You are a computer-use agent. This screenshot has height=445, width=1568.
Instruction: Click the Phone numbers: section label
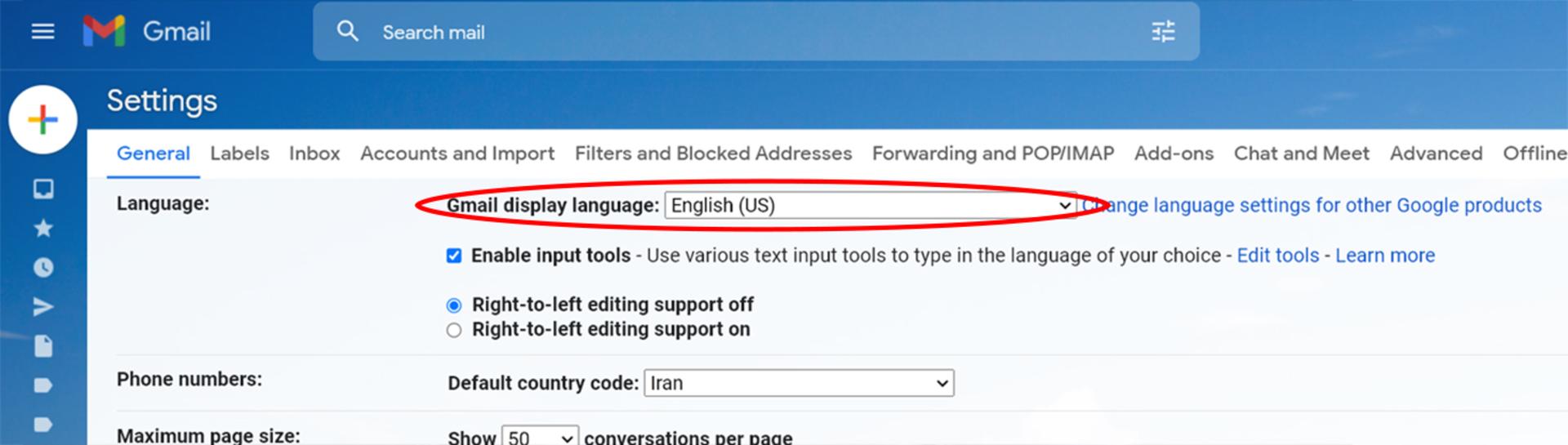point(189,379)
